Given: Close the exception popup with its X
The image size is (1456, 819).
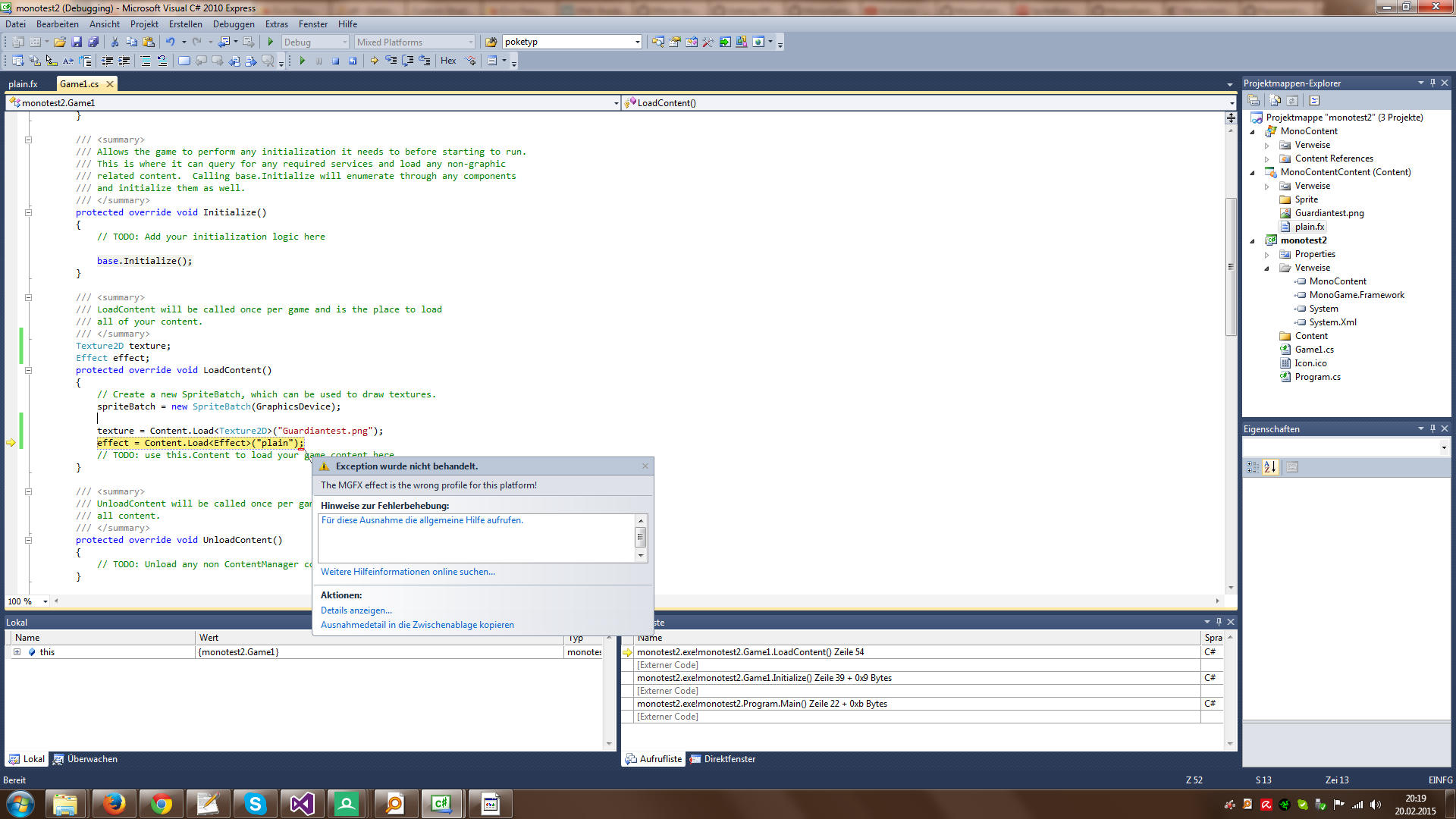Looking at the screenshot, I should click(x=645, y=466).
